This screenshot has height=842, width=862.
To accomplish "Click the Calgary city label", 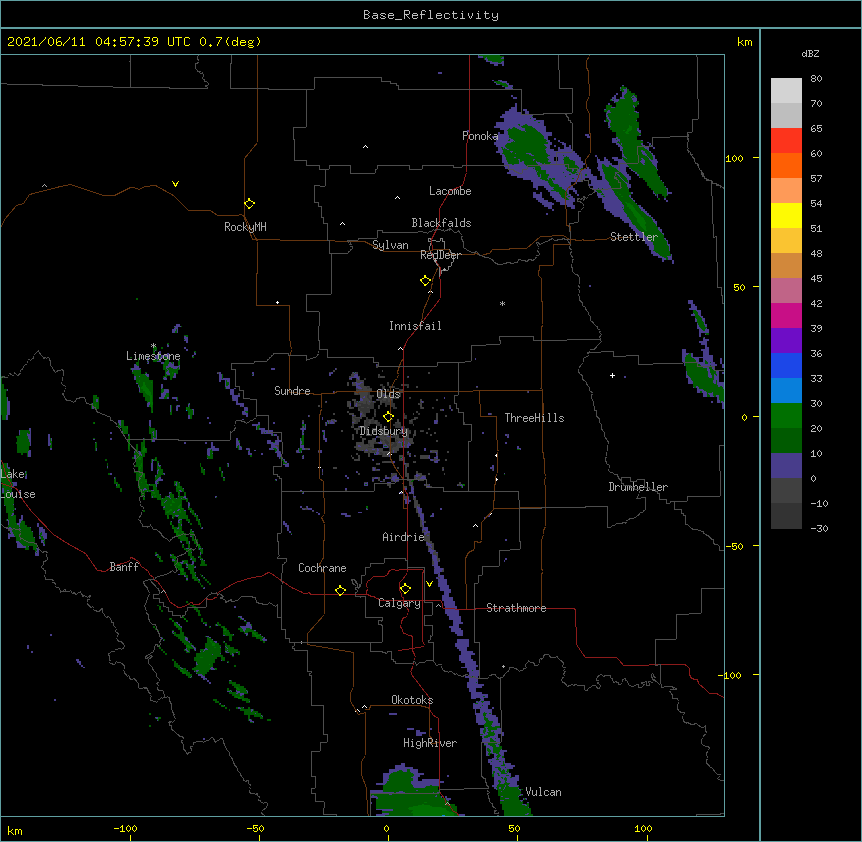I will click(x=399, y=603).
